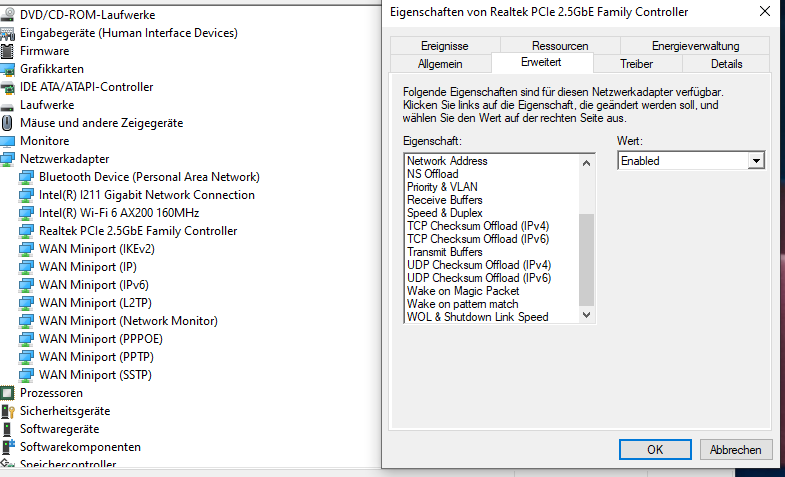The image size is (785, 477).
Task: Select the Prozessoren category label
Action: pyautogui.click(x=51, y=393)
